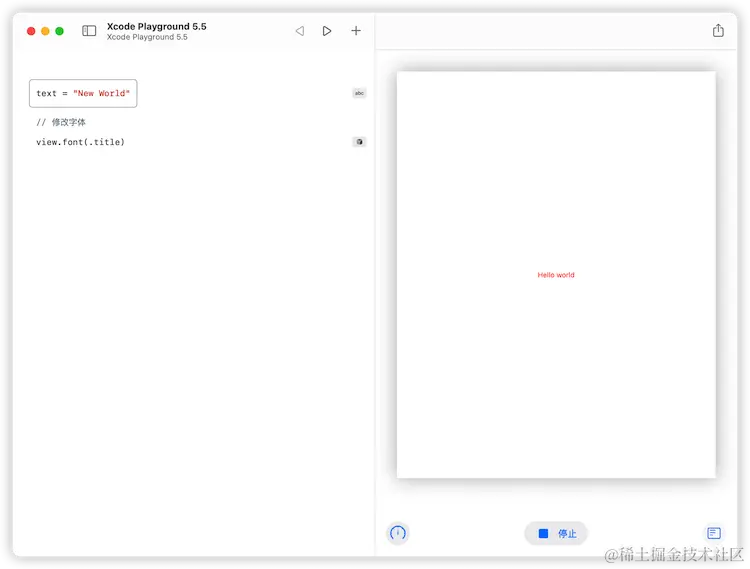750x569 pixels.
Task: Click the red Hello world preview text
Action: coord(556,275)
